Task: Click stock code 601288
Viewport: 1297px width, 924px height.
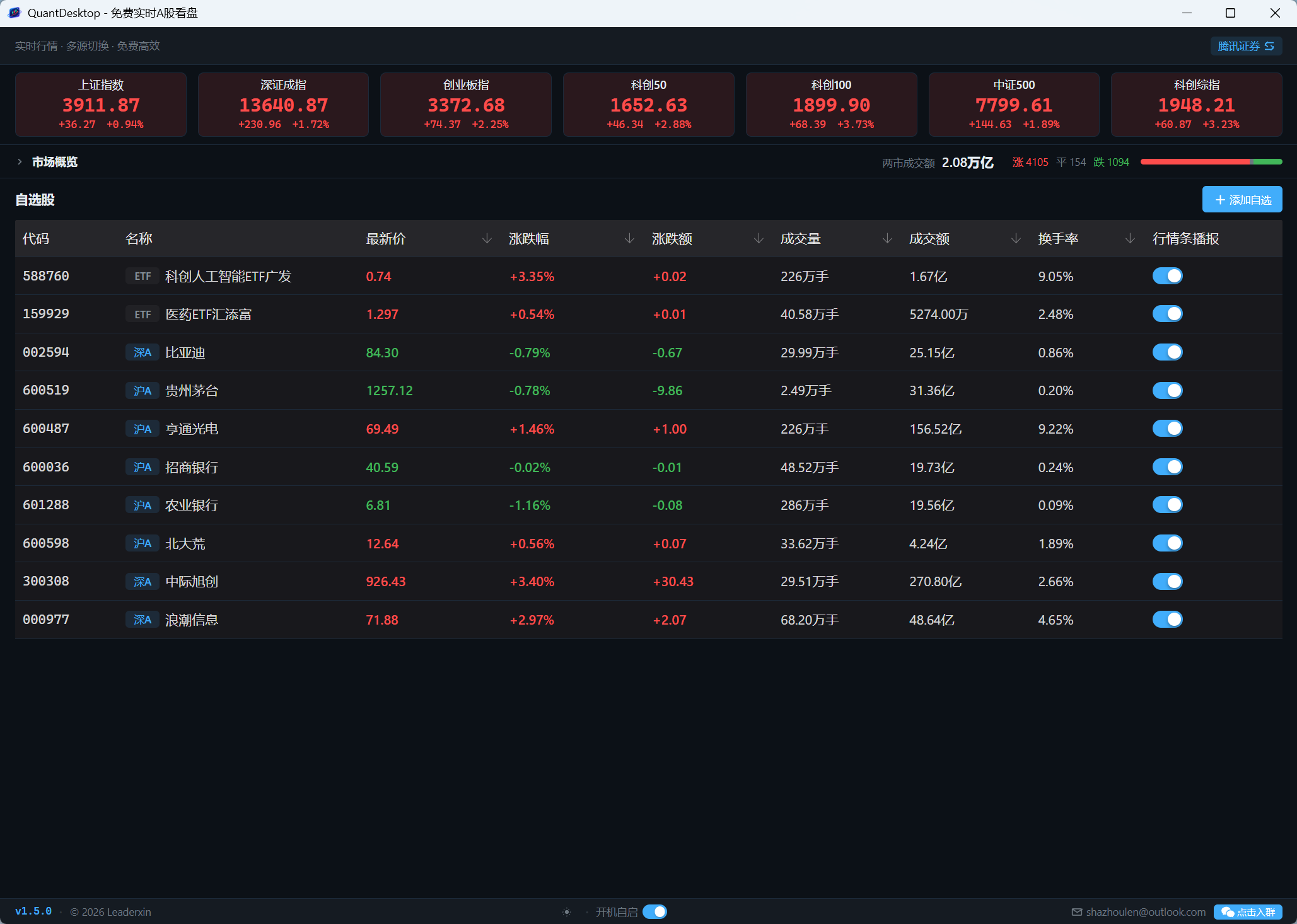Action: coord(46,505)
